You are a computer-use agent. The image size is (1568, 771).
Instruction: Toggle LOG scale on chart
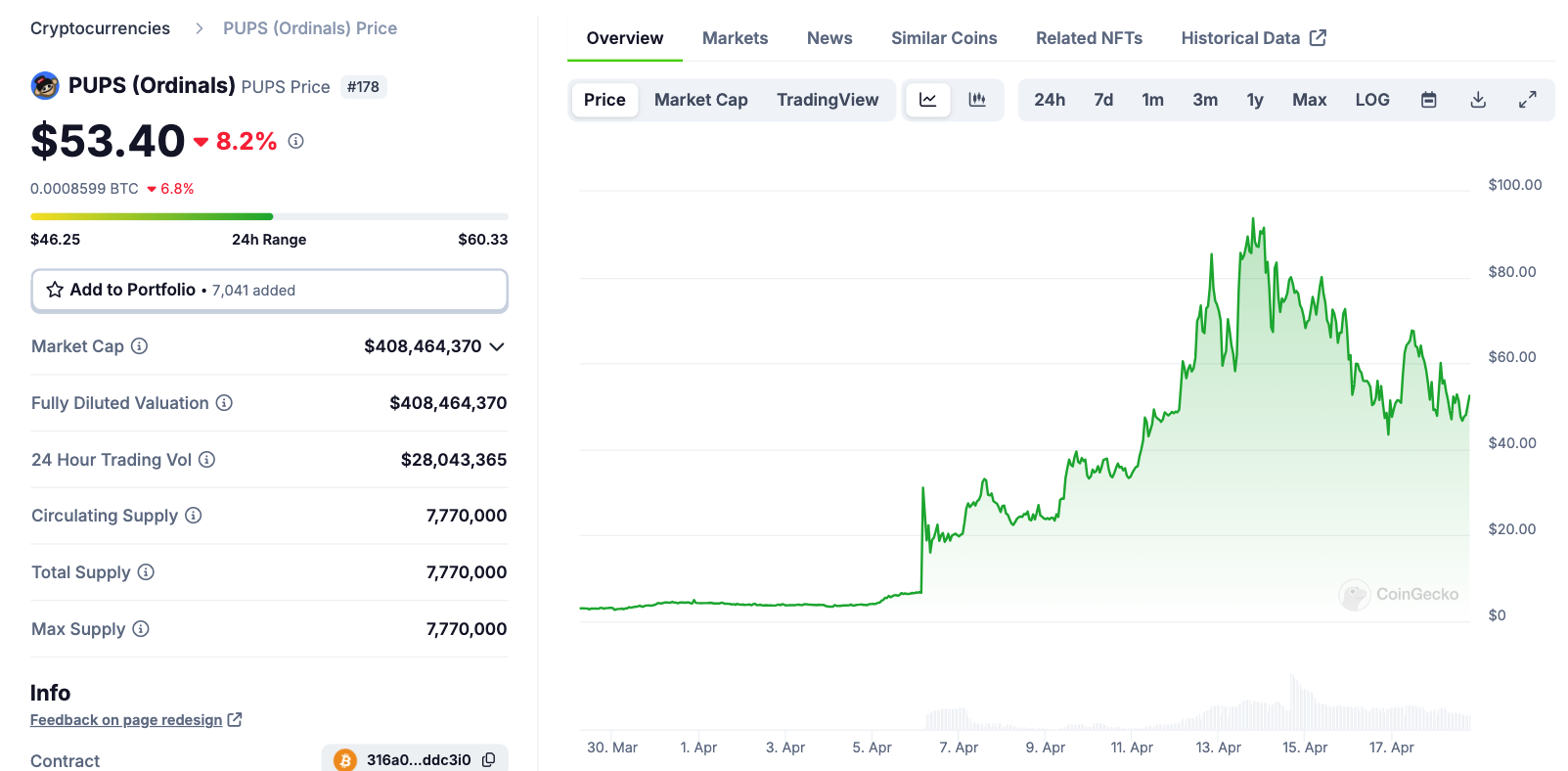coord(1371,100)
